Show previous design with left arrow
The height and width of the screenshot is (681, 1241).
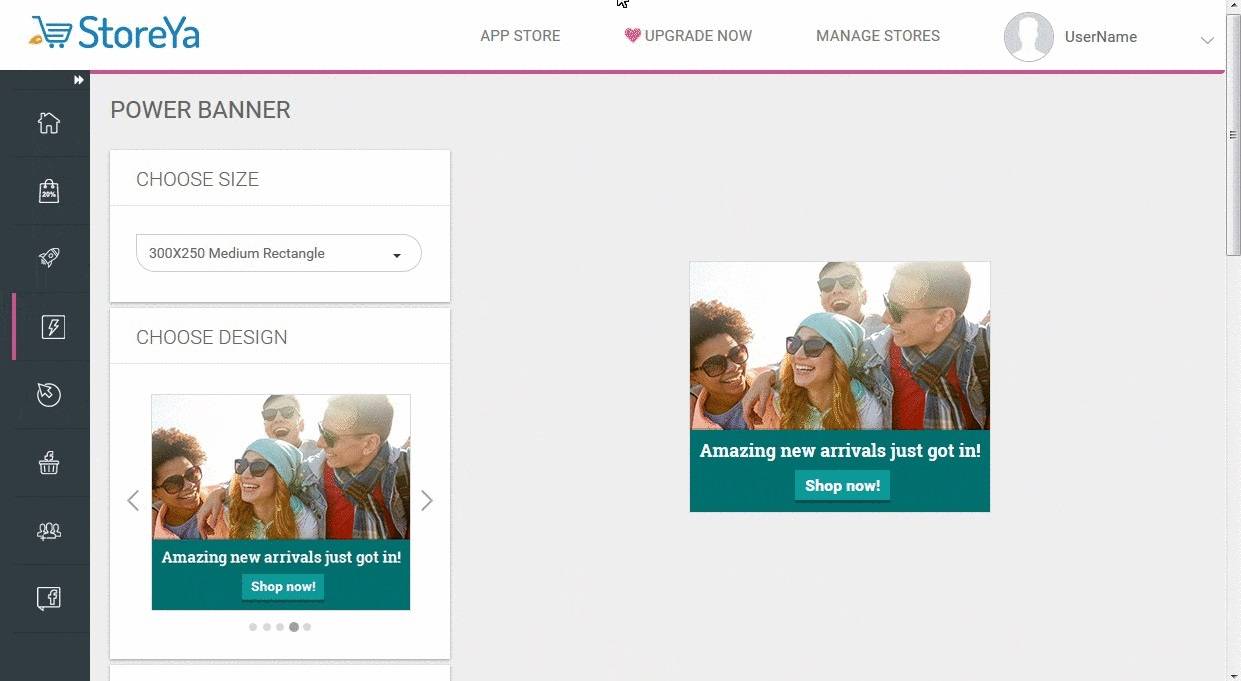click(133, 500)
